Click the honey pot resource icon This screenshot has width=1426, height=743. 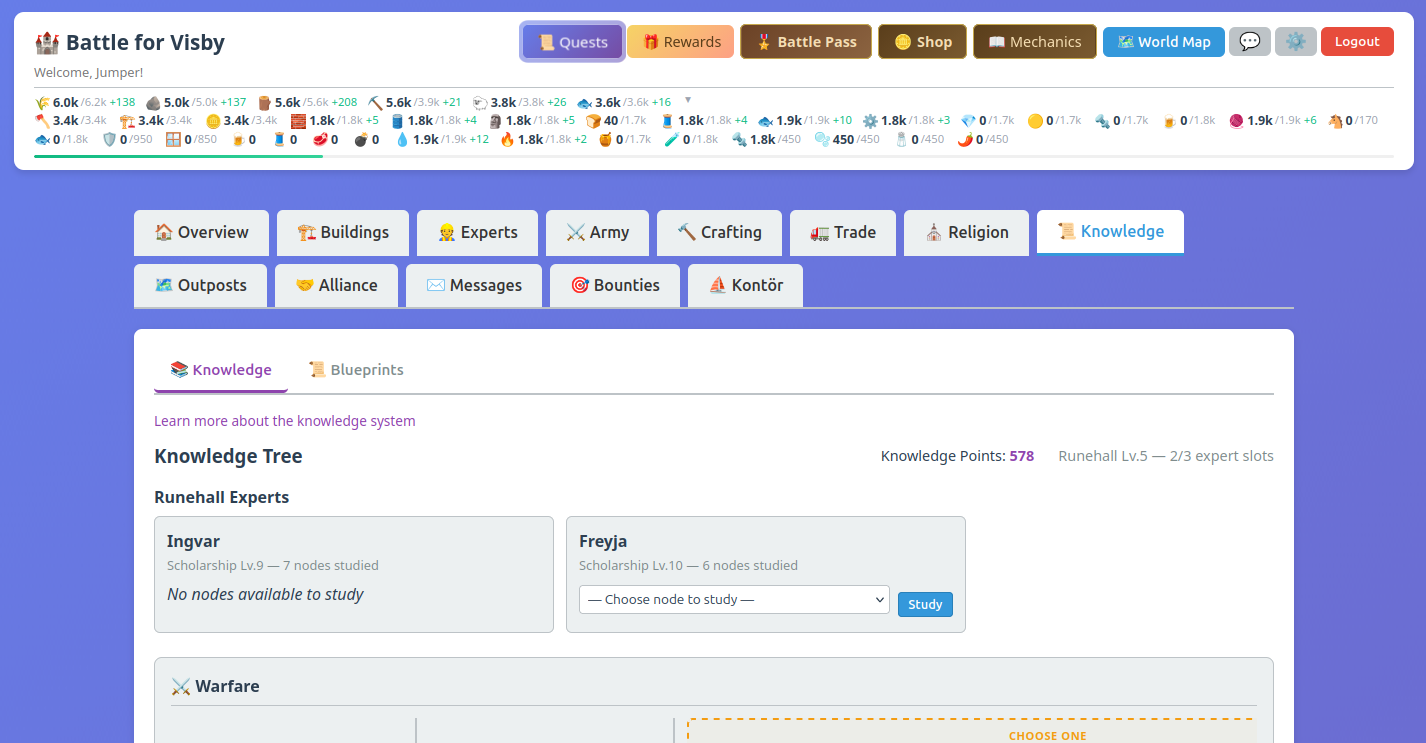(605, 140)
